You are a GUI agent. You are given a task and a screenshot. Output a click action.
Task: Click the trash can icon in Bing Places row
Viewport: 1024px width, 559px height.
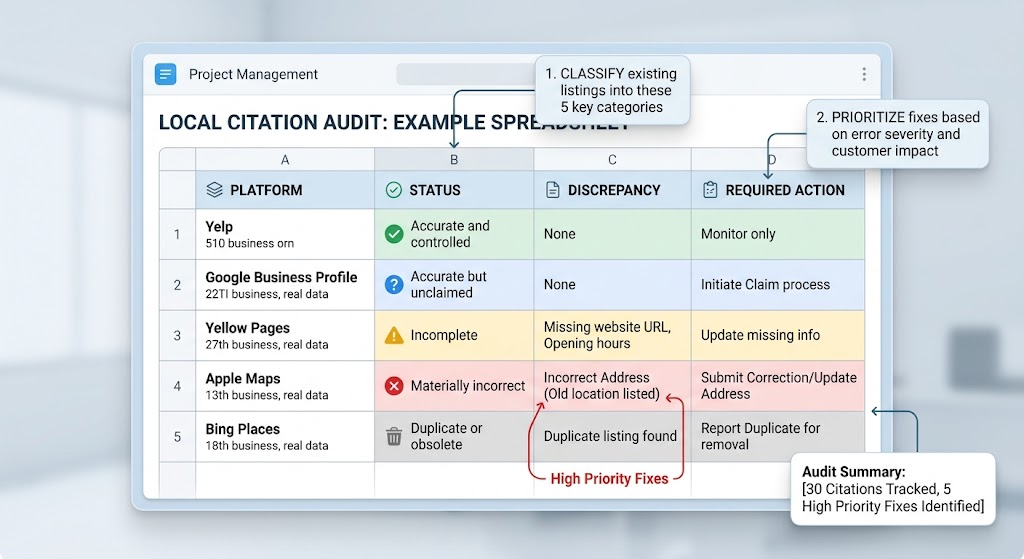click(394, 436)
